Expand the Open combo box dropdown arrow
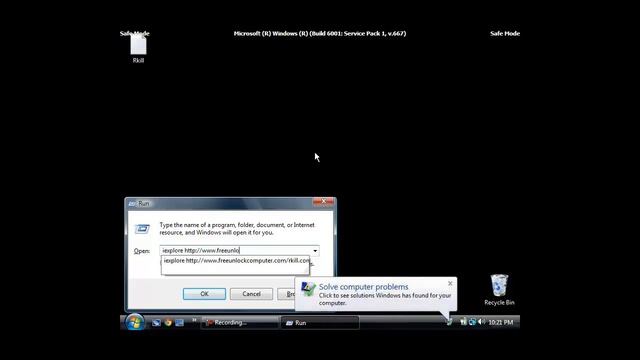 click(315, 251)
